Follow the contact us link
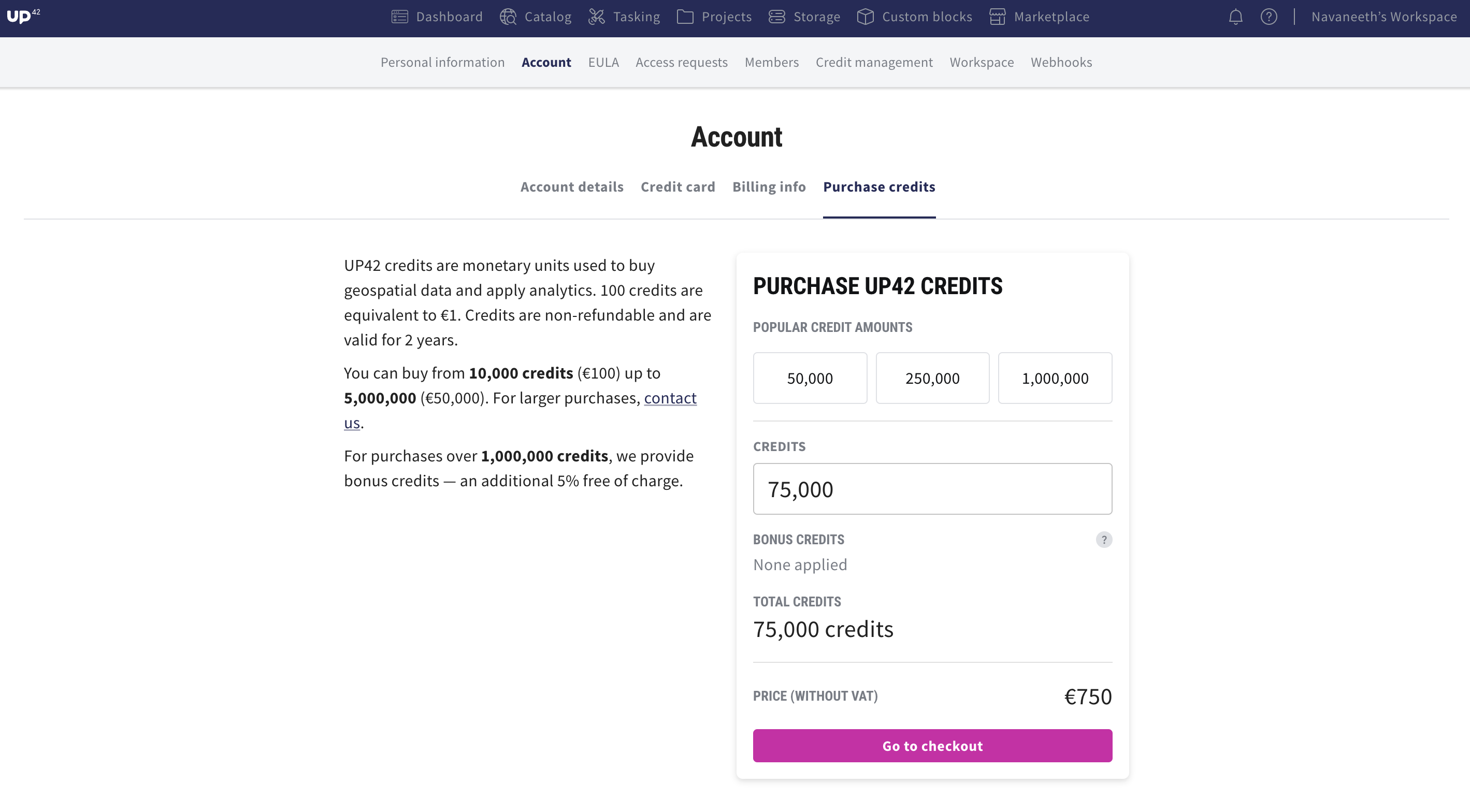This screenshot has height=812, width=1470. (x=670, y=398)
